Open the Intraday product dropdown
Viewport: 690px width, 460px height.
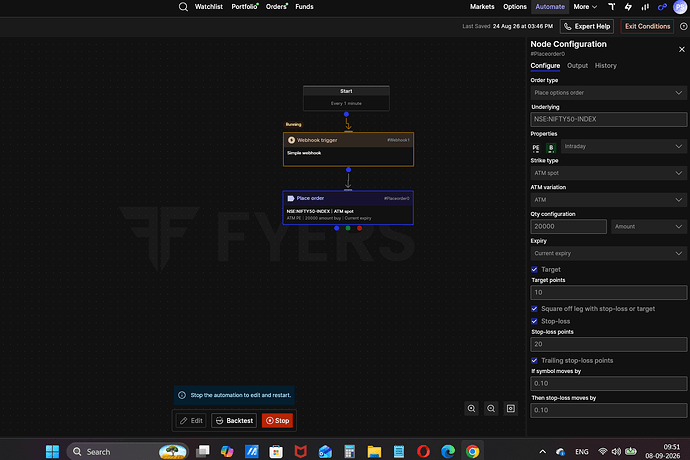(x=624, y=146)
